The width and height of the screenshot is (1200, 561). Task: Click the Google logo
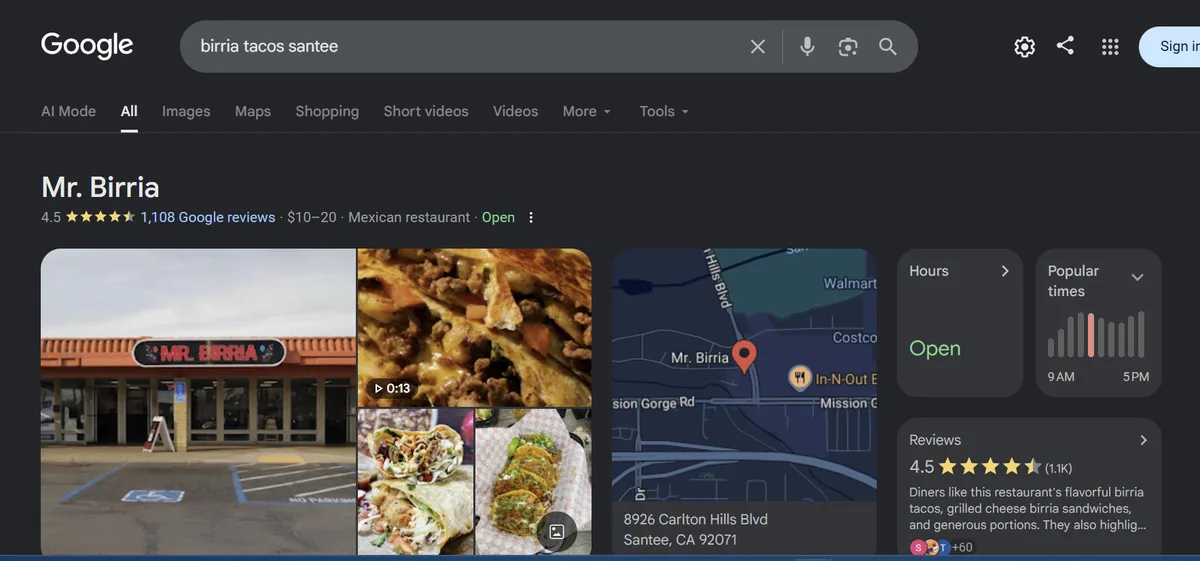click(87, 46)
